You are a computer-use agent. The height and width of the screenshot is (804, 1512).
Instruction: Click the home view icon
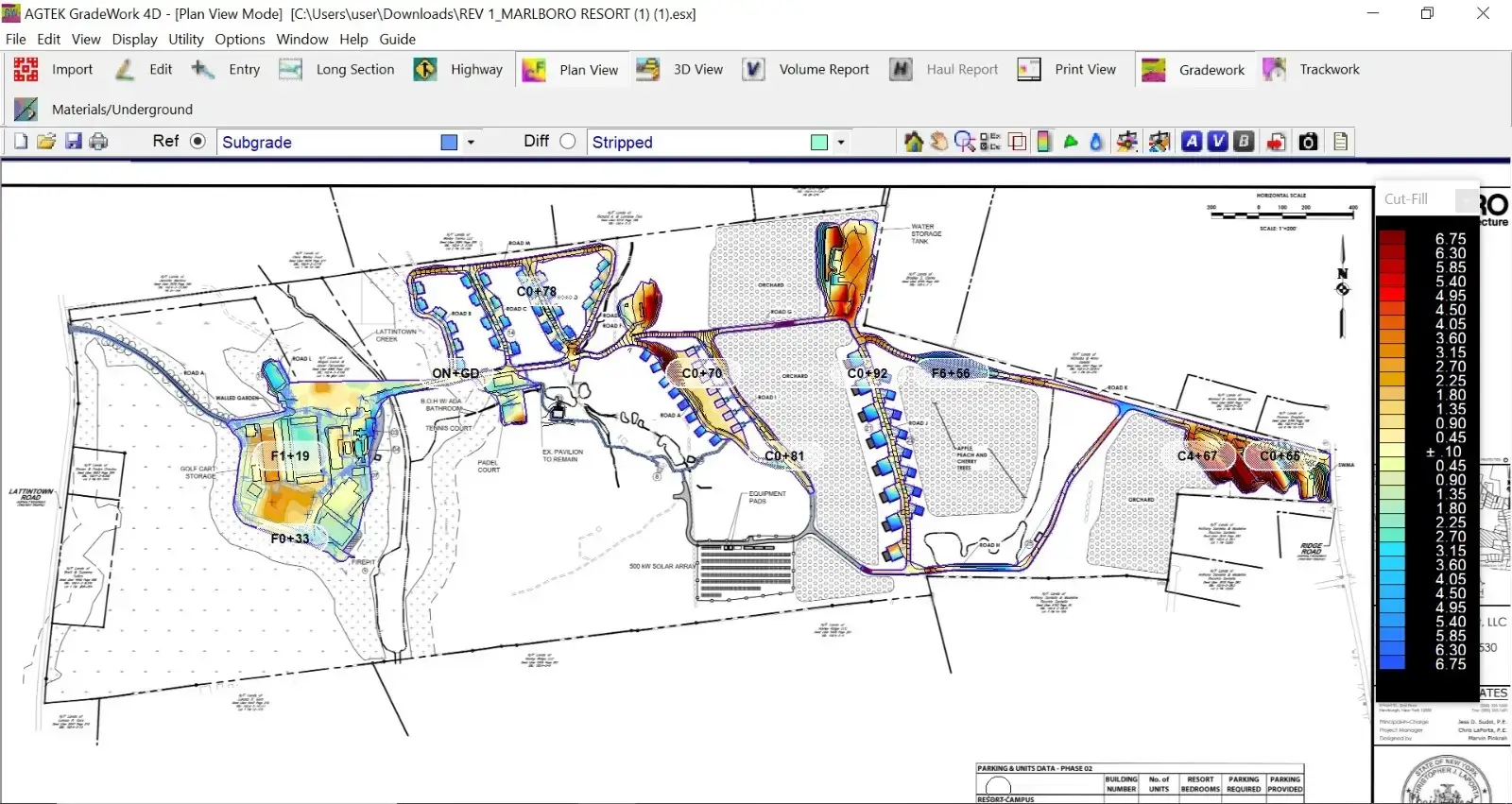coord(913,142)
